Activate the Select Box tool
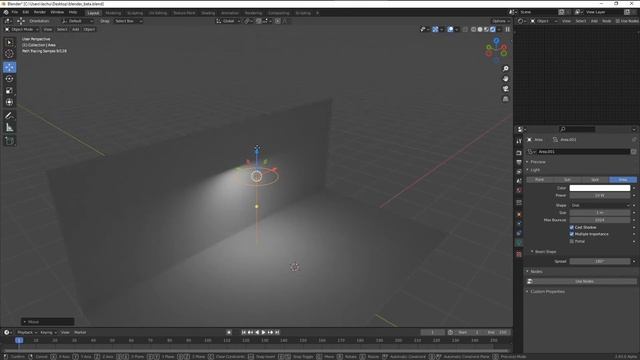This screenshot has height=360, width=640. (9, 42)
